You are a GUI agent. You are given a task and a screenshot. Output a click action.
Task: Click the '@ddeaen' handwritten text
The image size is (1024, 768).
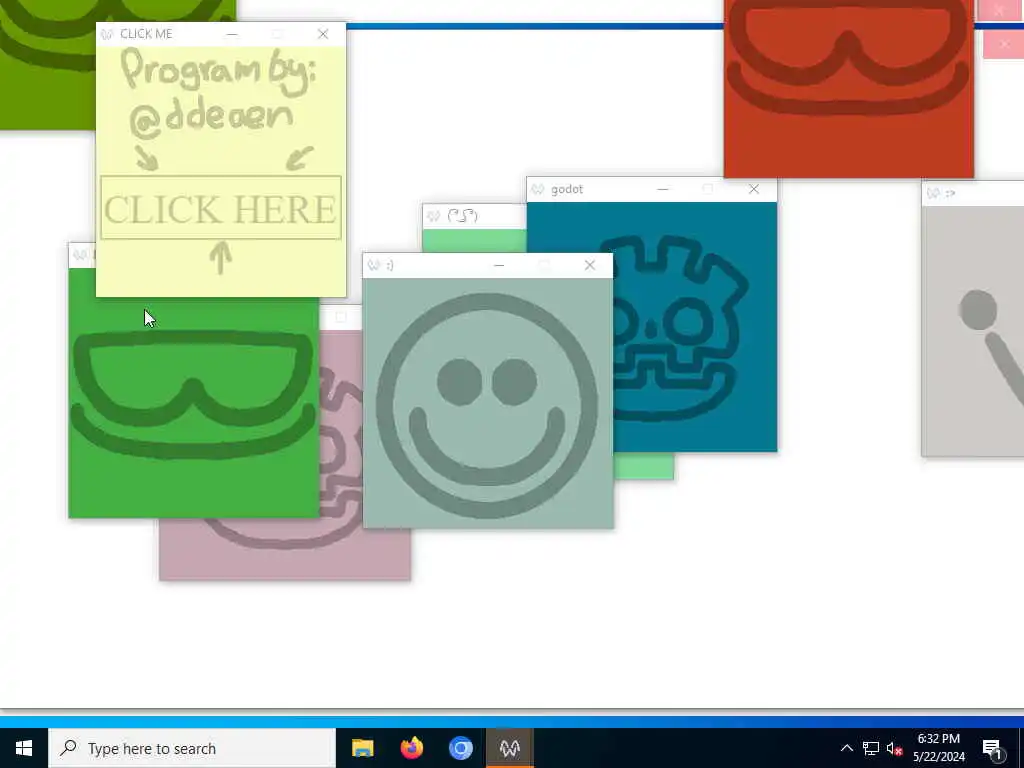pos(211,120)
